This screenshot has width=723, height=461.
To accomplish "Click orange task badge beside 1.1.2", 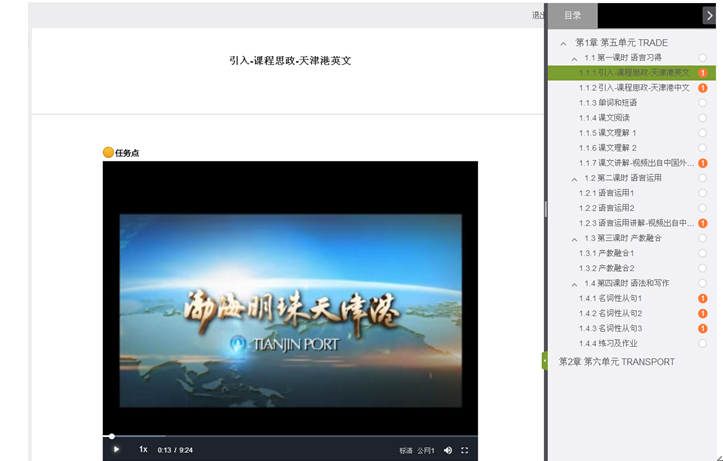I will pos(703,88).
